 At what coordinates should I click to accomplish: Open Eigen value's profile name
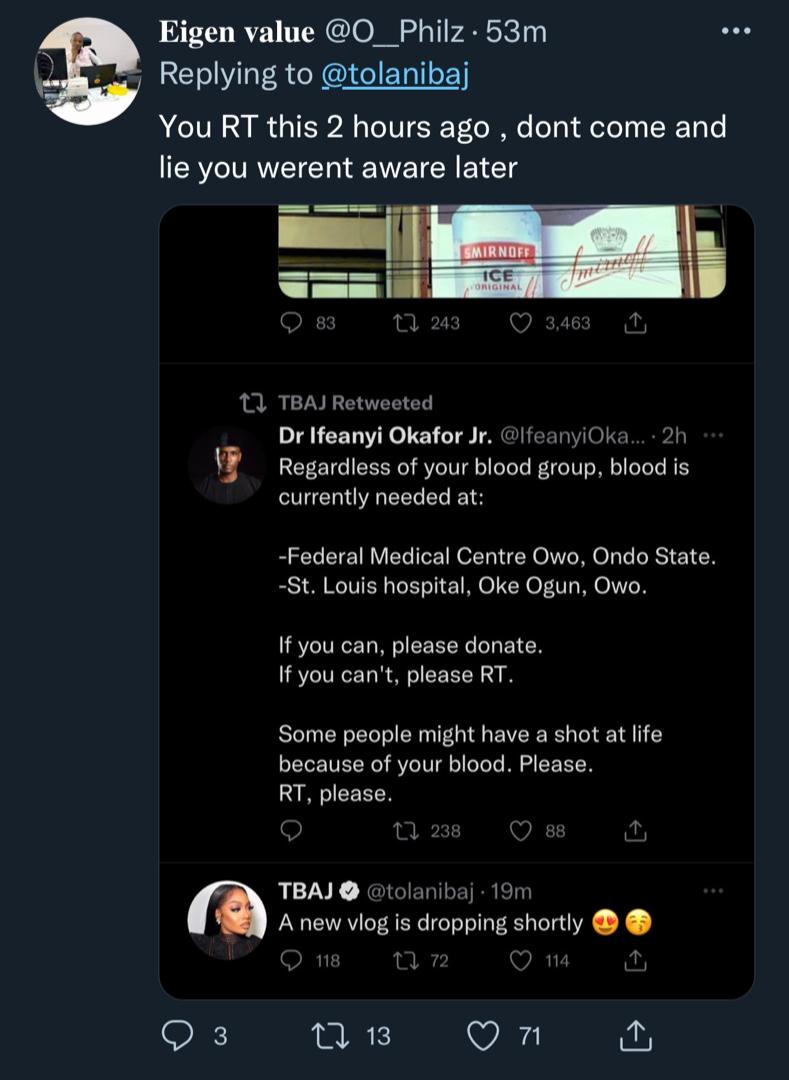click(x=237, y=32)
